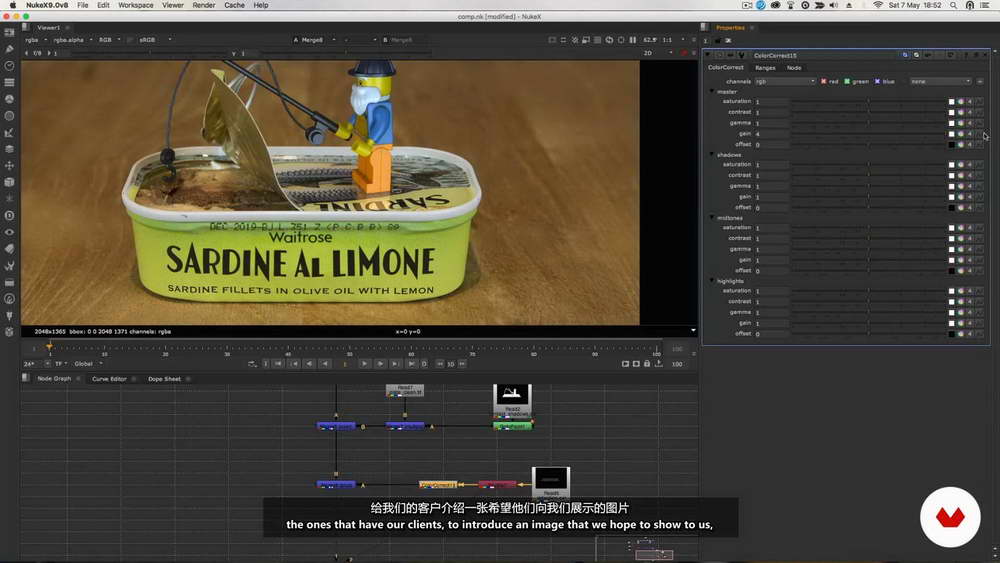1000x563 pixels.
Task: Toggle the blue channel checkbox
Action: (x=878, y=82)
